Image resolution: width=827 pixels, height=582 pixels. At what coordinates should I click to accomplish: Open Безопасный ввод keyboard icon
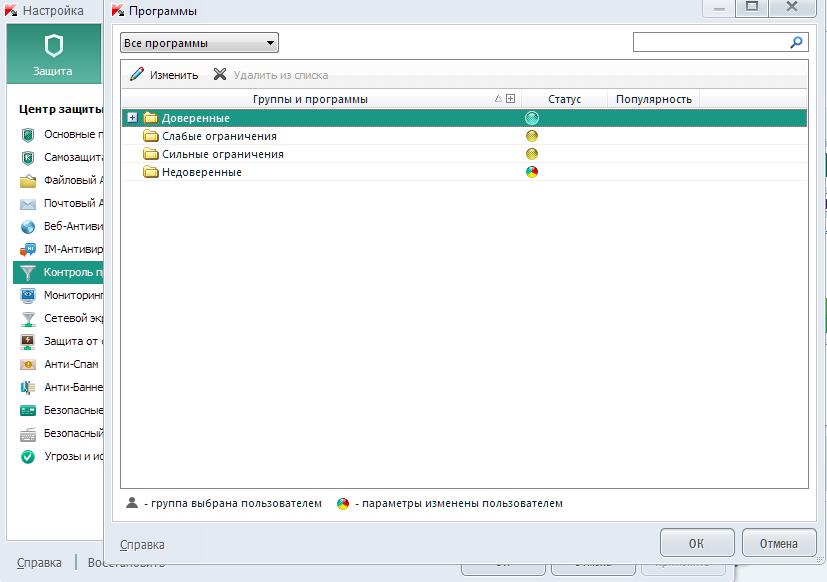coord(28,434)
